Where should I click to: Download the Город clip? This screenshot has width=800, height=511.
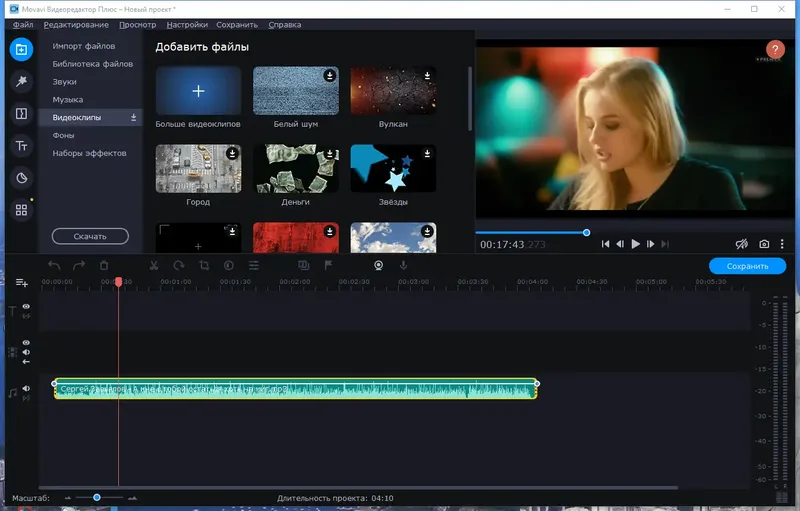point(232,153)
